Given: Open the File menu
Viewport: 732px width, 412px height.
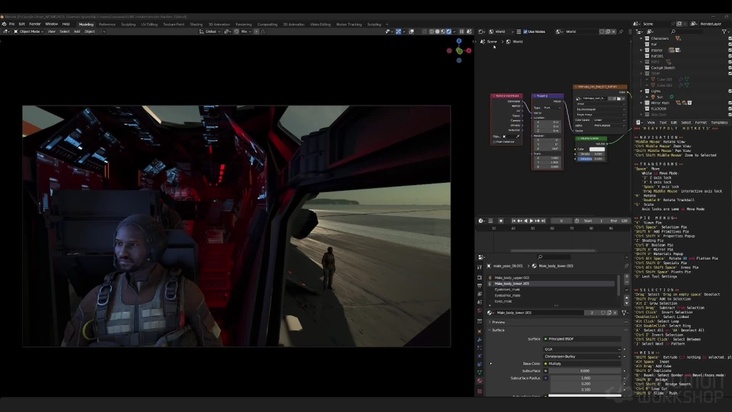Looking at the screenshot, I should point(12,24).
